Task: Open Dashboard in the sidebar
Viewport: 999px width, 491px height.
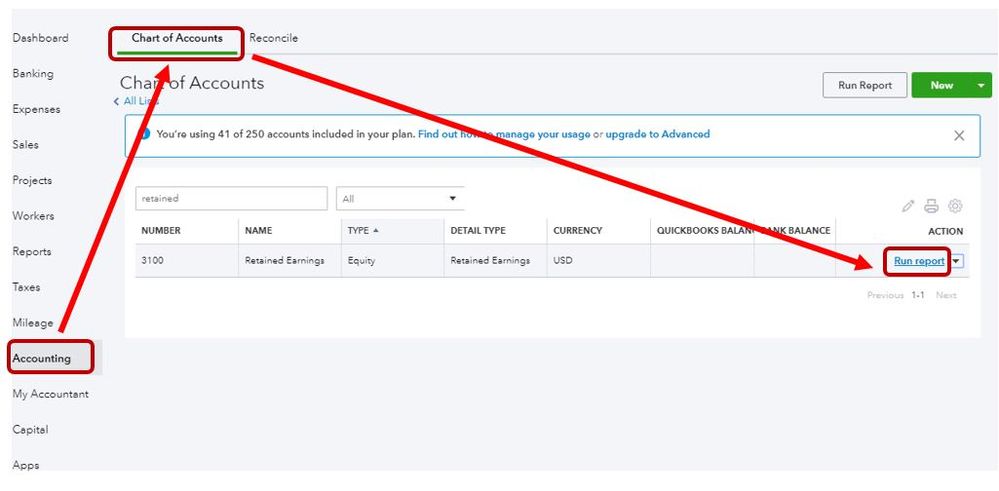Action: point(40,38)
